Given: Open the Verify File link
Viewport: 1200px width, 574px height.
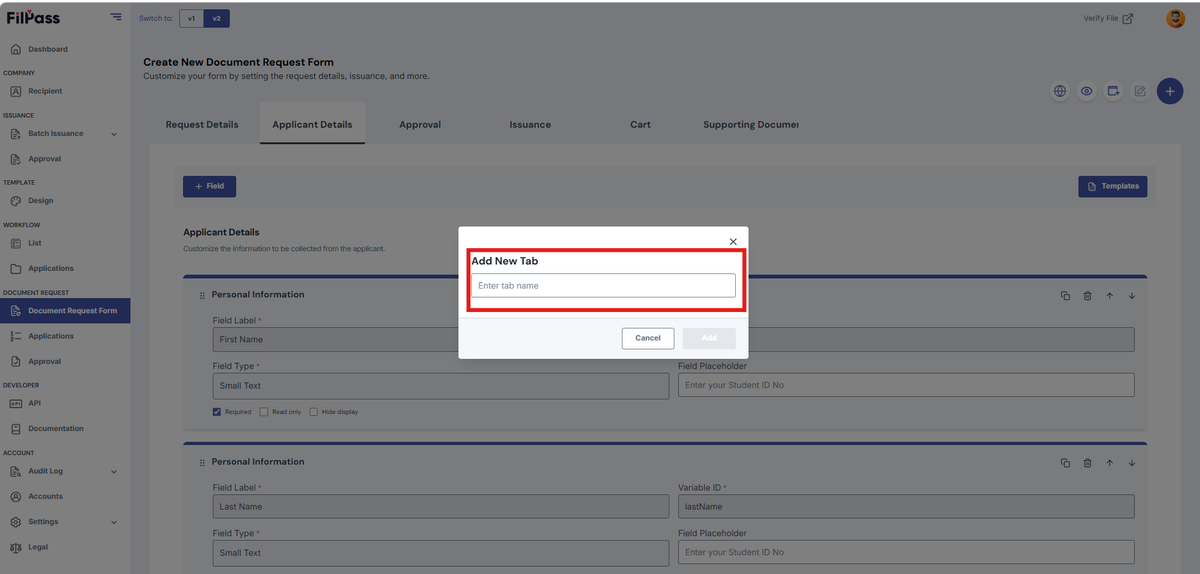Looking at the screenshot, I should (1108, 18).
